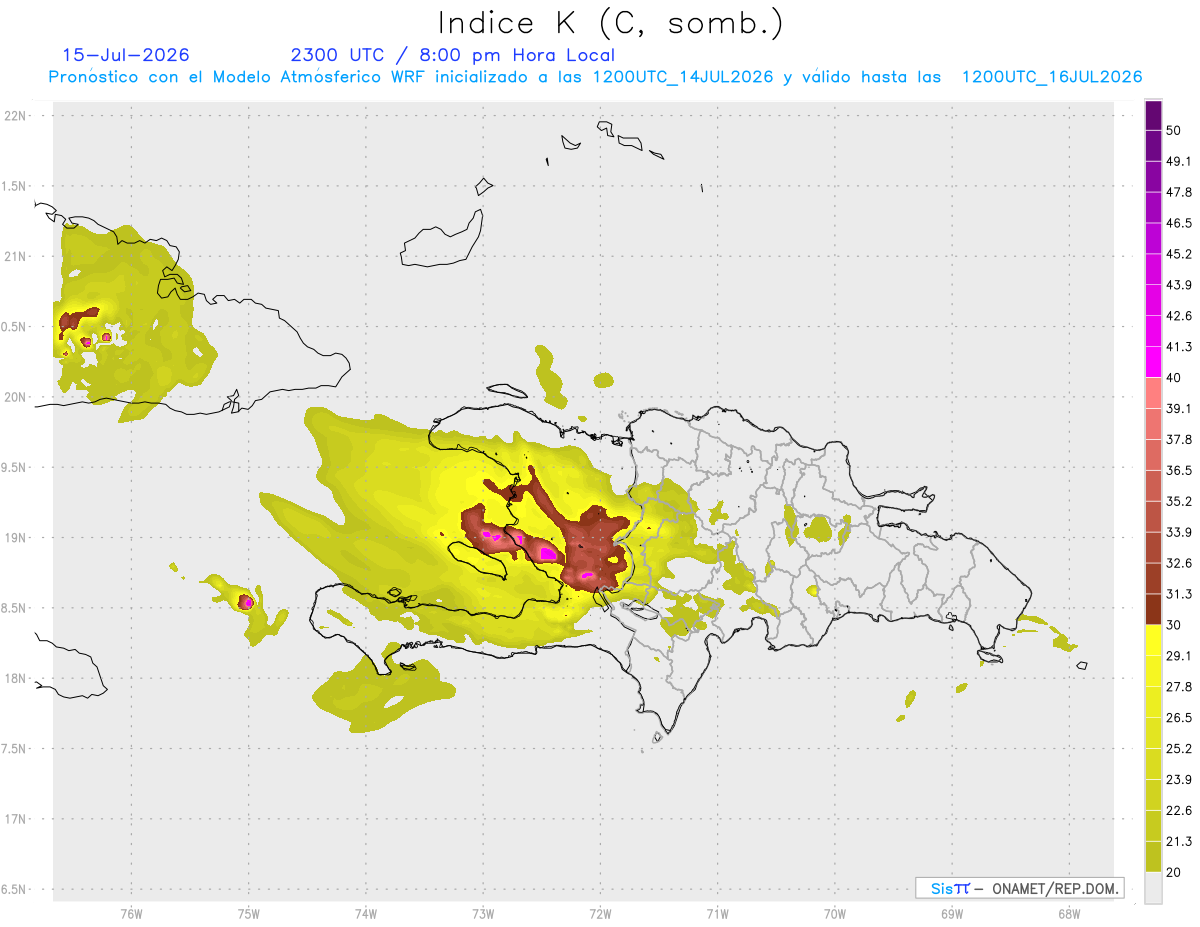Click latitude axis label '18N'

click(16, 679)
